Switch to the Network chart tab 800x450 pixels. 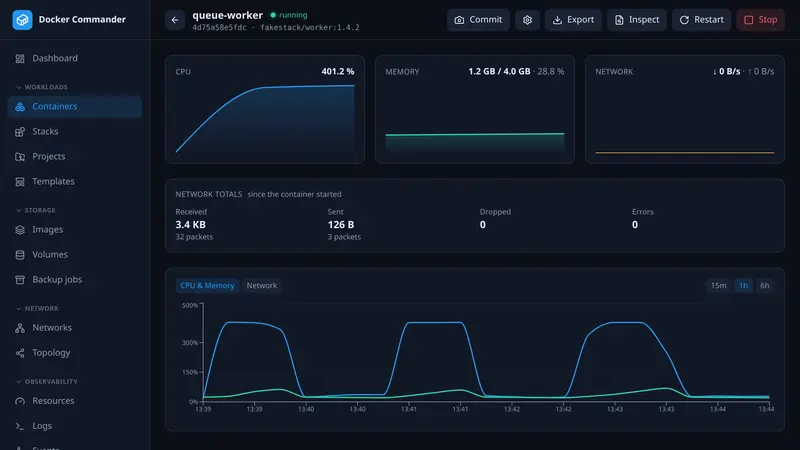point(262,285)
